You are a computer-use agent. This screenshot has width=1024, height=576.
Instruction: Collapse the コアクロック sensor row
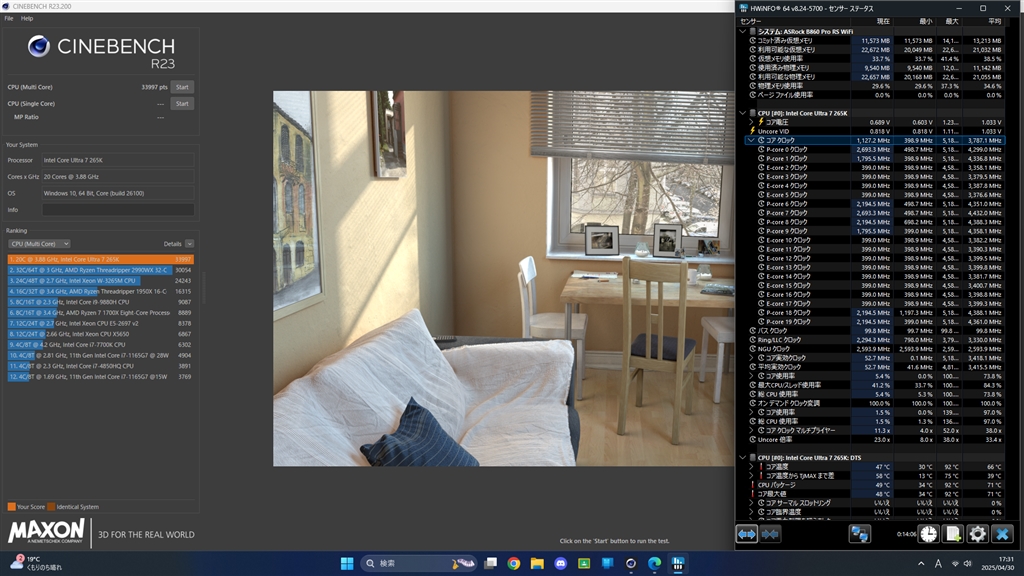pos(751,140)
